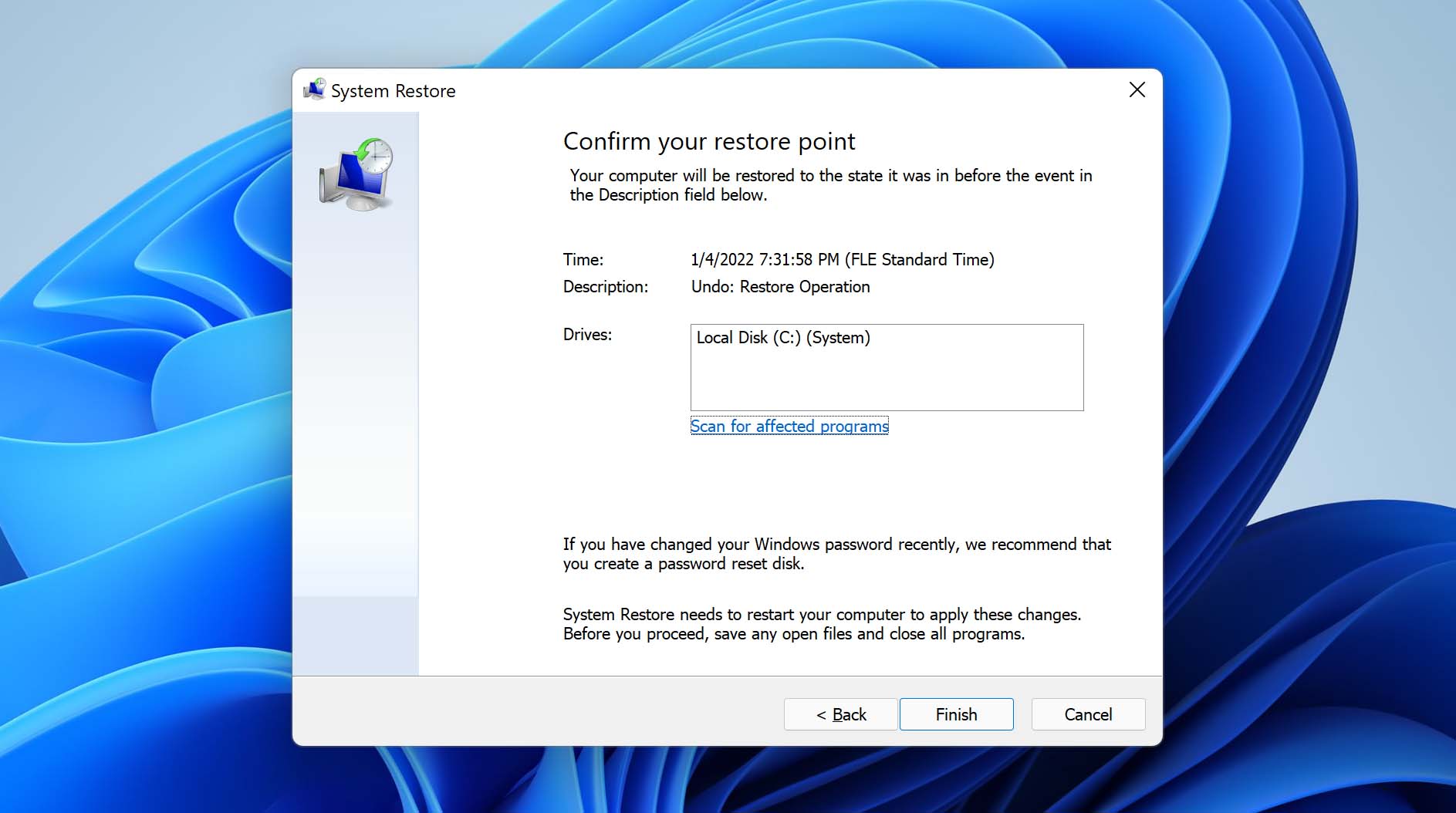The height and width of the screenshot is (813, 1456).
Task: Go back with the Back button
Action: [x=840, y=714]
